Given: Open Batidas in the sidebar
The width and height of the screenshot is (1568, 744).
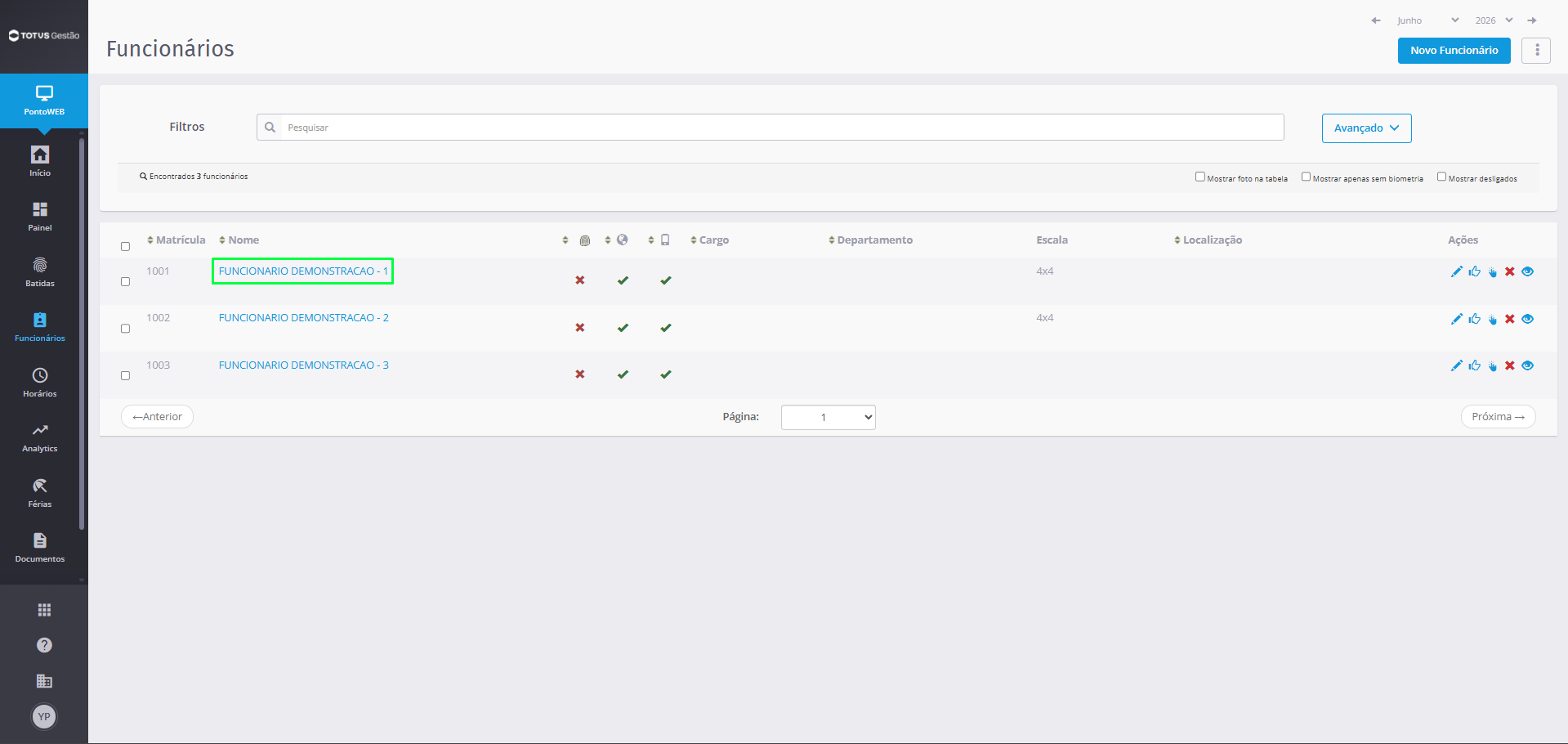Looking at the screenshot, I should coord(40,272).
